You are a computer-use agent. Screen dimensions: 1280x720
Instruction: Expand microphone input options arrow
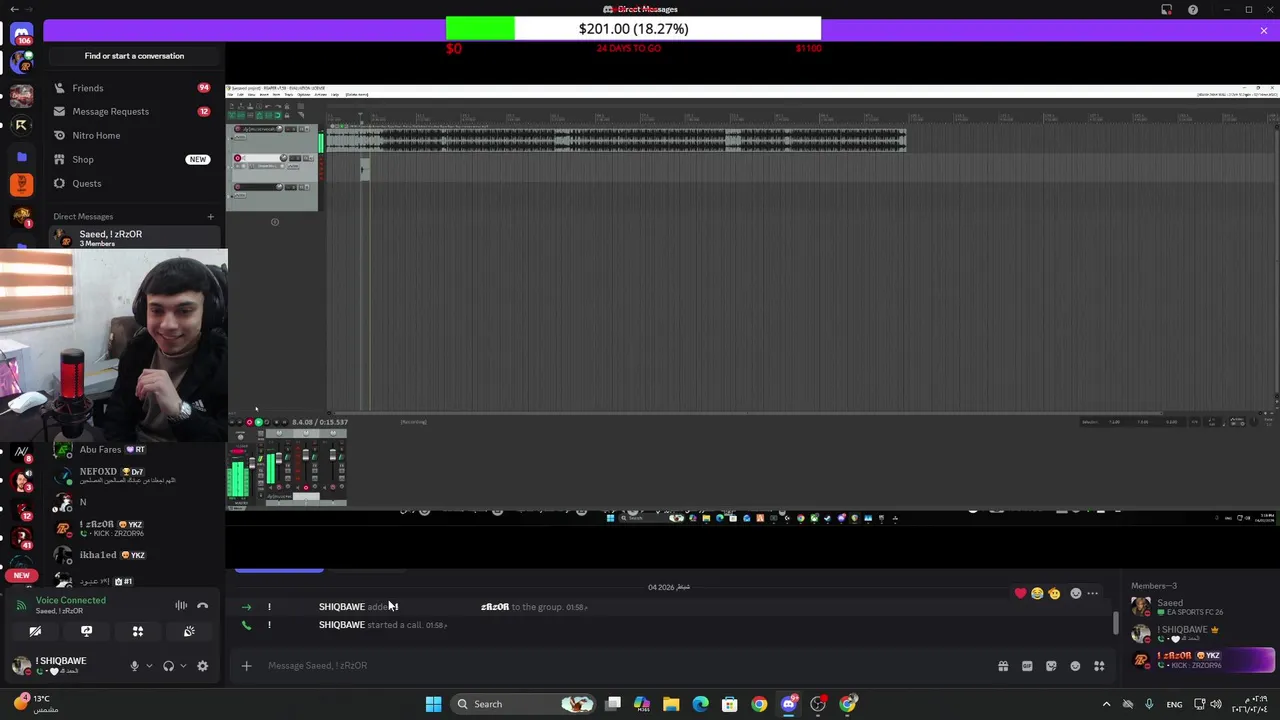149,666
